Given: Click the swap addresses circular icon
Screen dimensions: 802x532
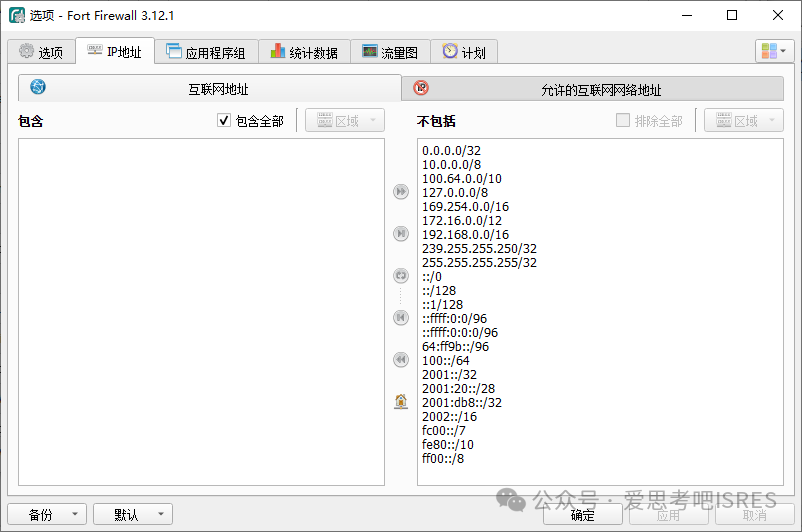Looking at the screenshot, I should point(401,275).
